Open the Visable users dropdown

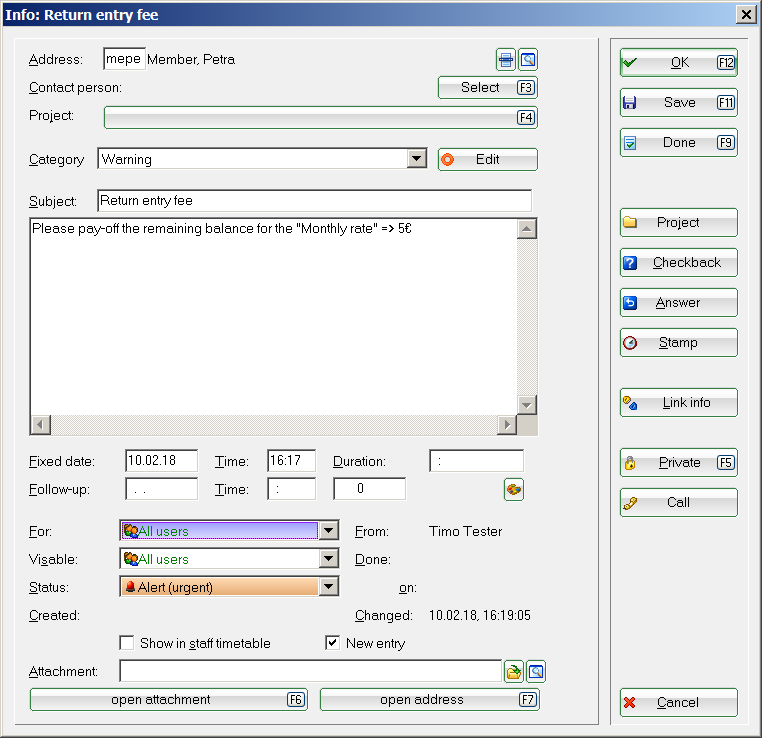328,559
